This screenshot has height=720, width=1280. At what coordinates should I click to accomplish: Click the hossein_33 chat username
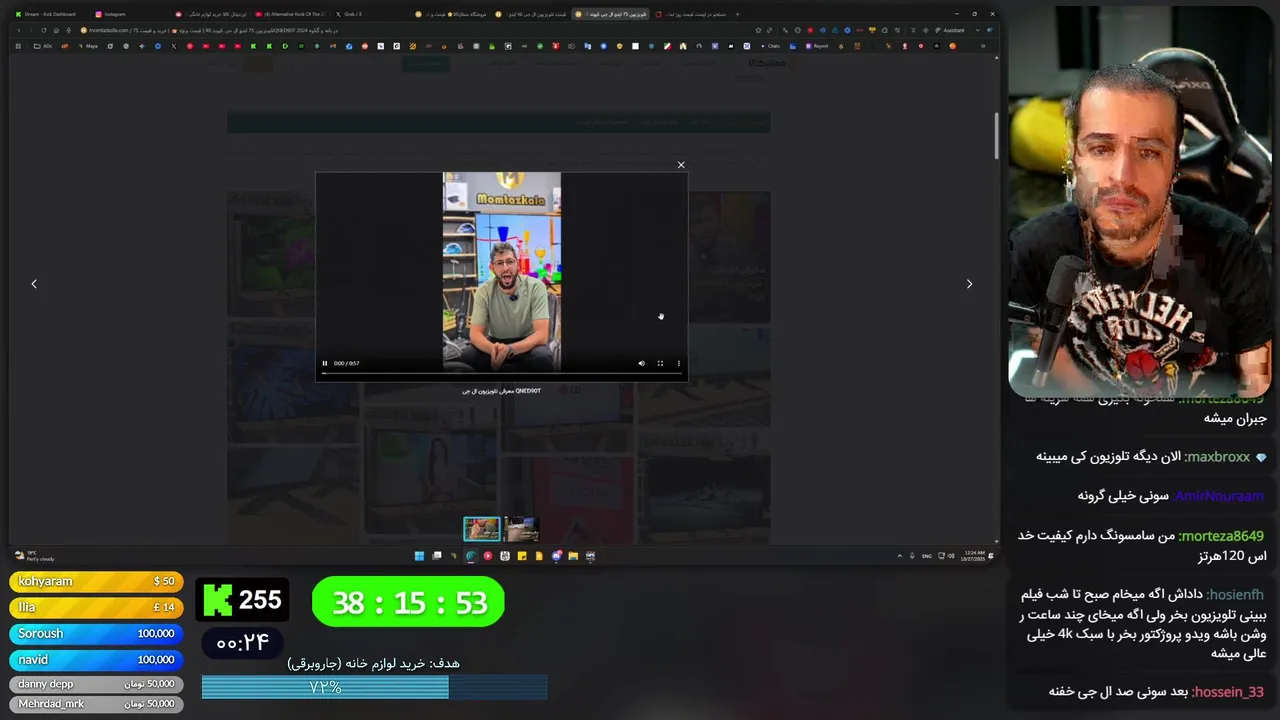(x=1228, y=692)
